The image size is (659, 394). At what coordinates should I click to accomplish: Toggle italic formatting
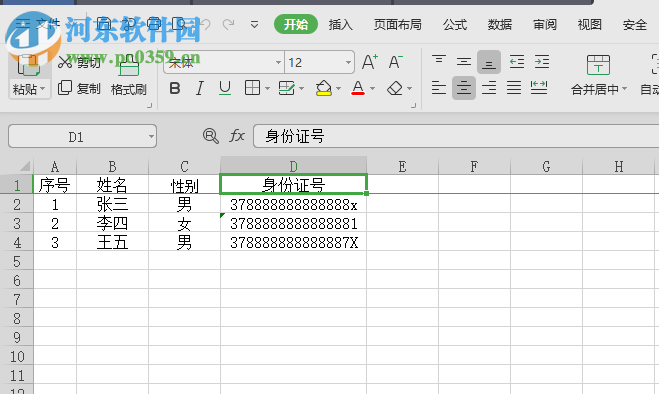pos(200,88)
